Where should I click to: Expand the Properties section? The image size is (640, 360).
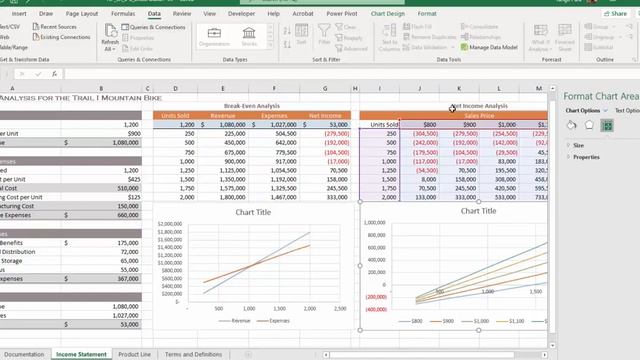coord(583,157)
